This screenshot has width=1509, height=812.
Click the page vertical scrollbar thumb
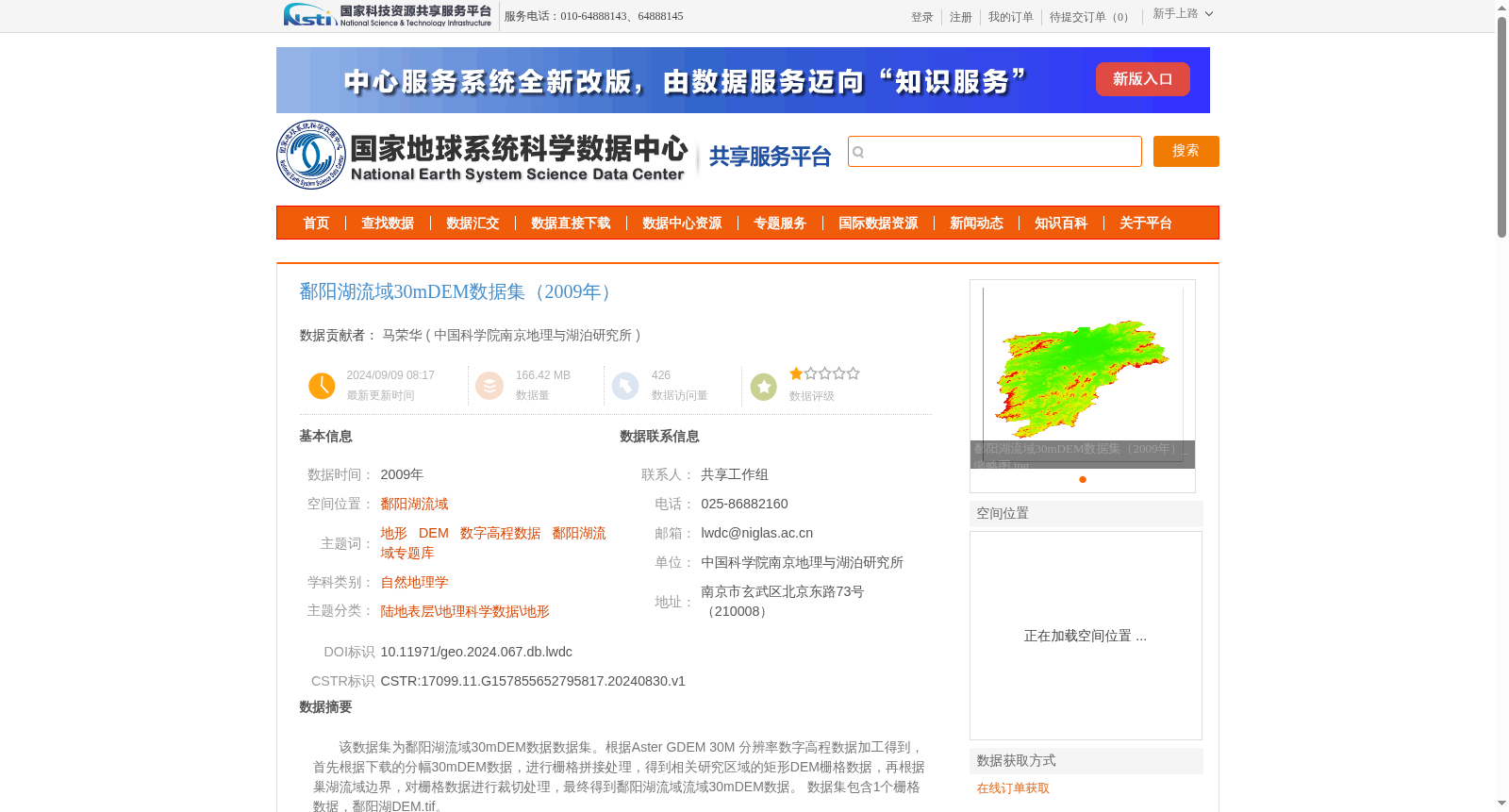tap(1501, 126)
